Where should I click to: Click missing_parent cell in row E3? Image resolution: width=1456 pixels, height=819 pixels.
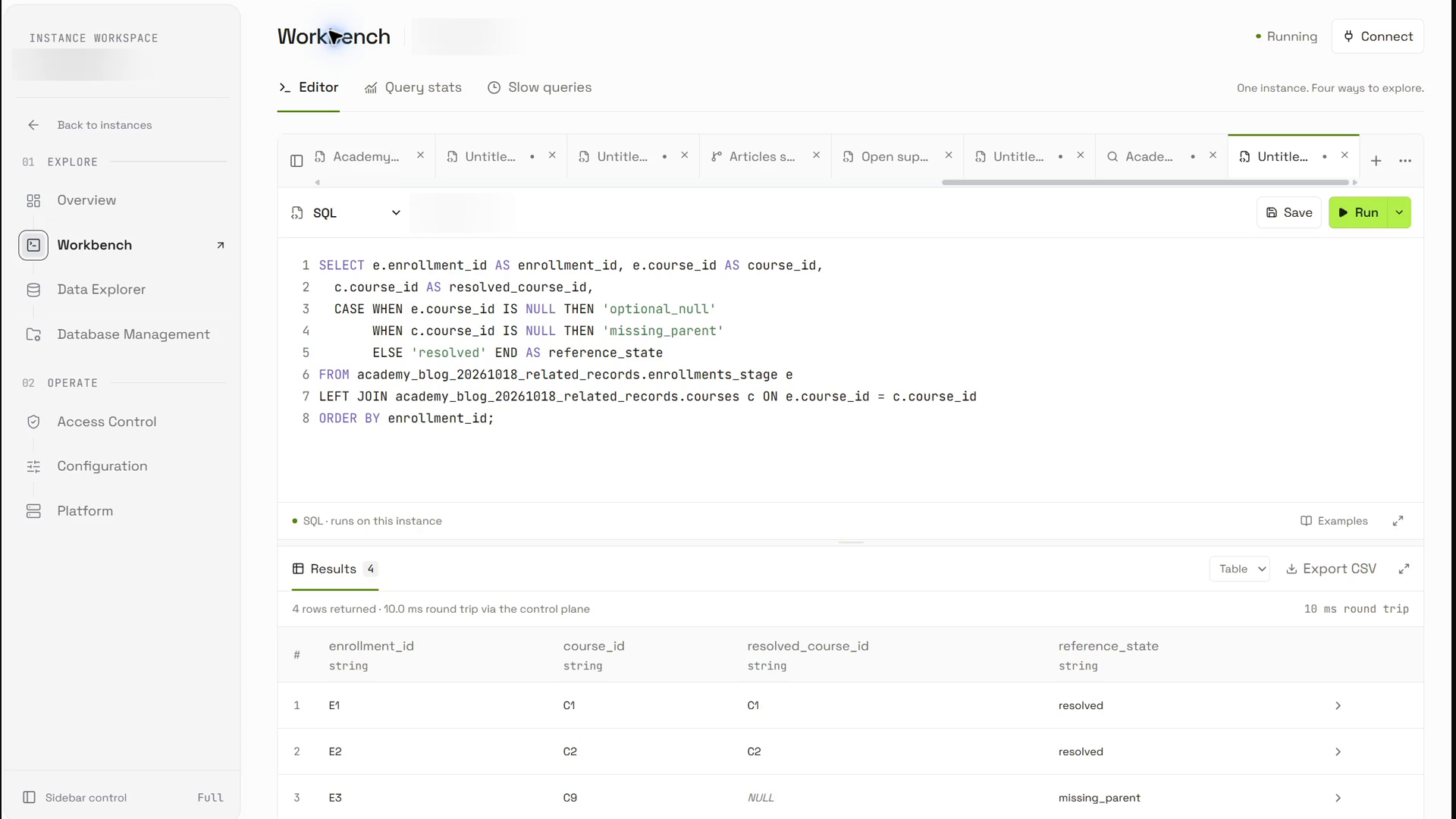click(x=1099, y=799)
